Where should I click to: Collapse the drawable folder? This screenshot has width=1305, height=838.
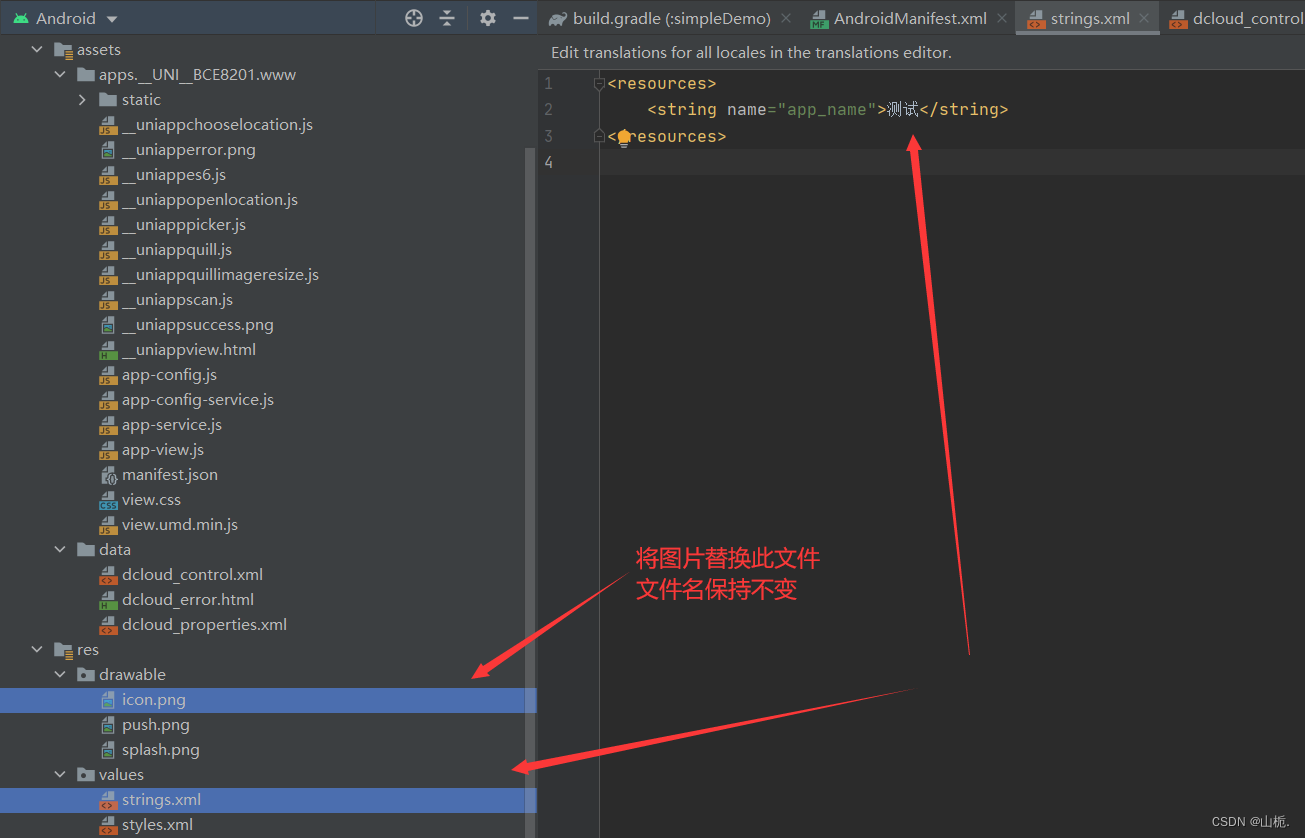click(x=60, y=674)
